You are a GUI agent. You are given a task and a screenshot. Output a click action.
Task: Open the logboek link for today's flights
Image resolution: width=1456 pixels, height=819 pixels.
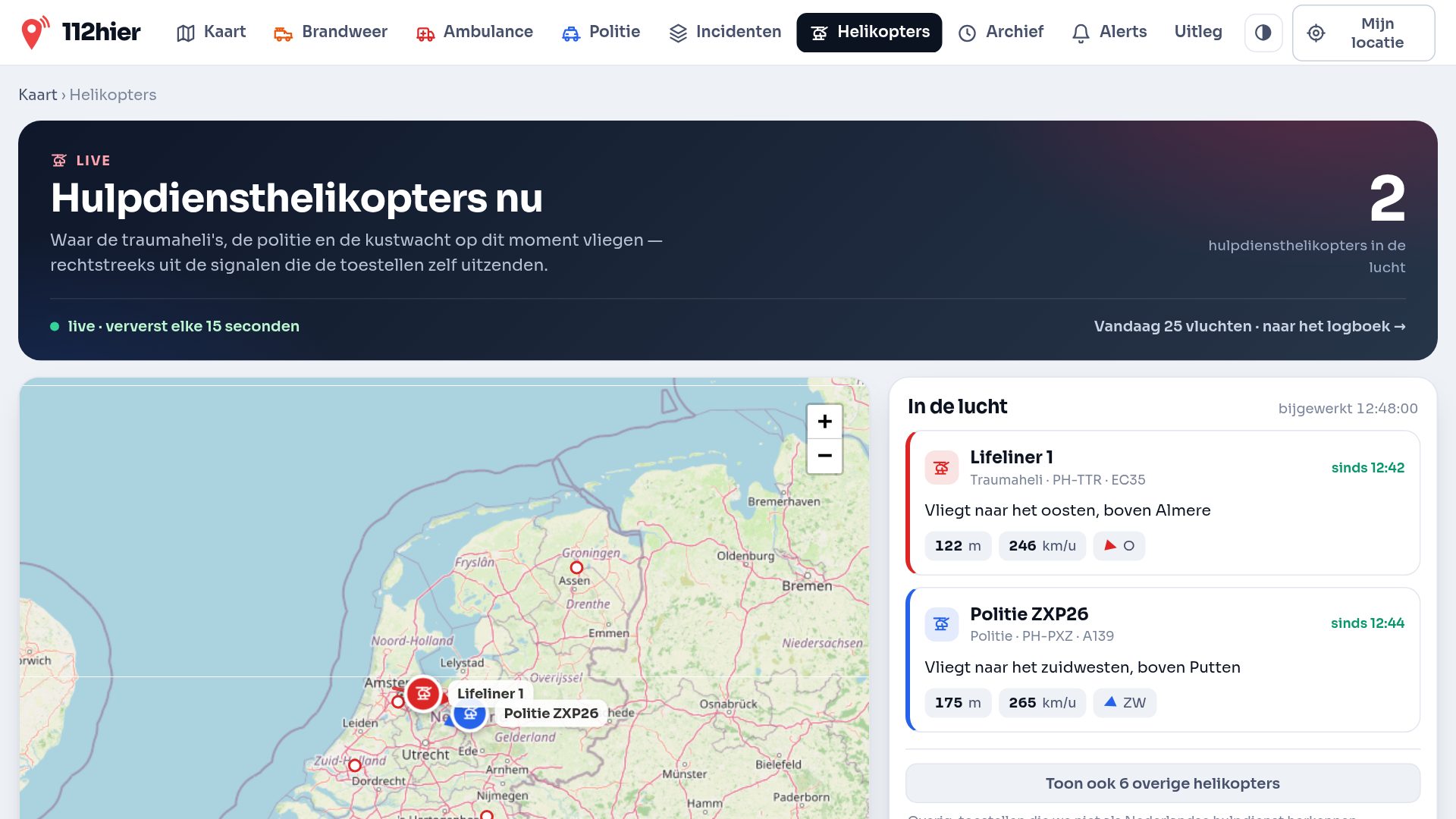tap(1250, 326)
